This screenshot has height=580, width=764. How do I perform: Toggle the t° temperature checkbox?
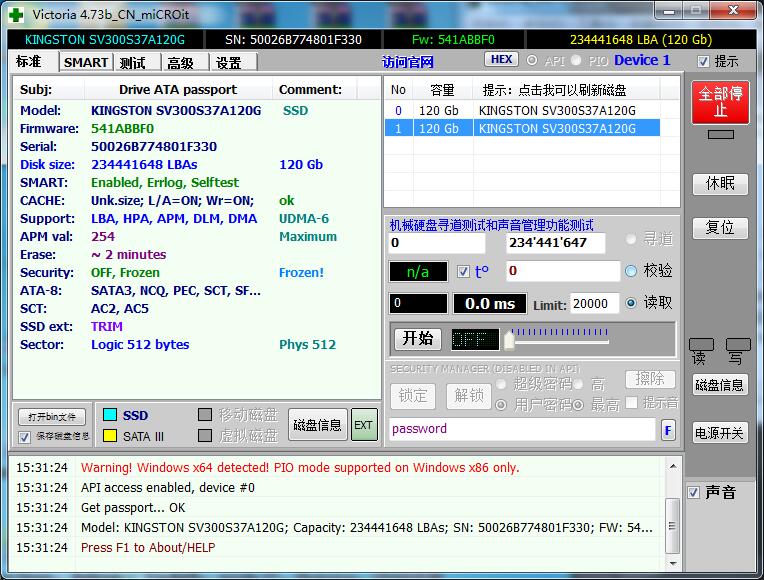(463, 271)
